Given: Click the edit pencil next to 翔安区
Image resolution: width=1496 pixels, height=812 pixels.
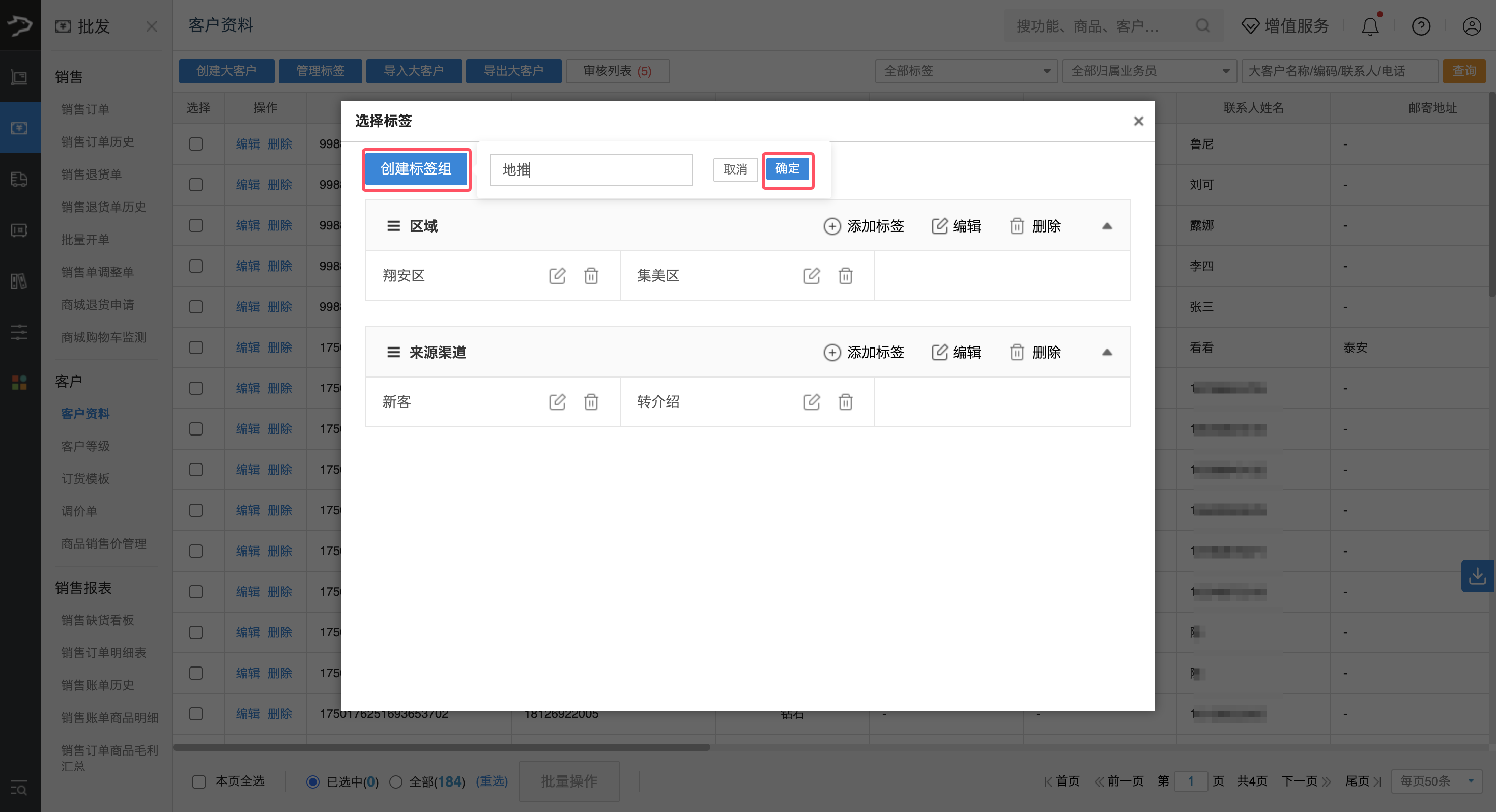Looking at the screenshot, I should (x=557, y=275).
